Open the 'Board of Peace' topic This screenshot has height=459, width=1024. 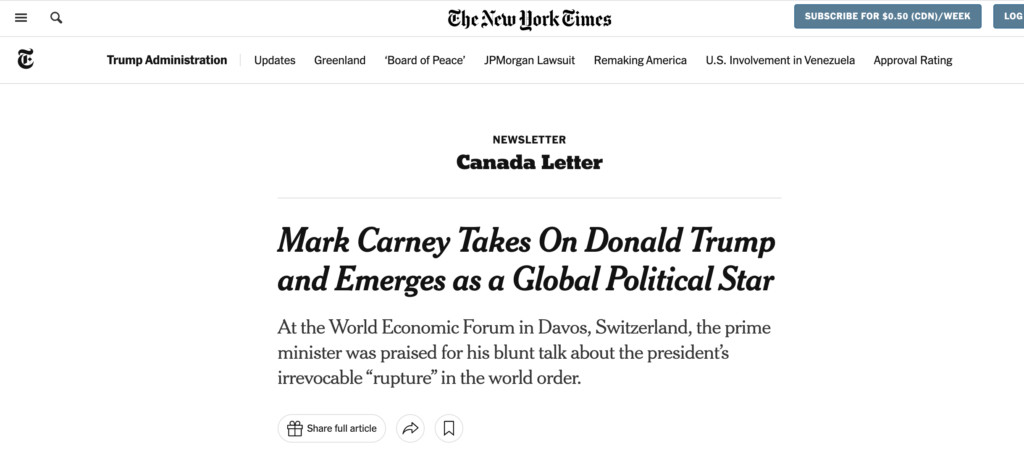425,60
